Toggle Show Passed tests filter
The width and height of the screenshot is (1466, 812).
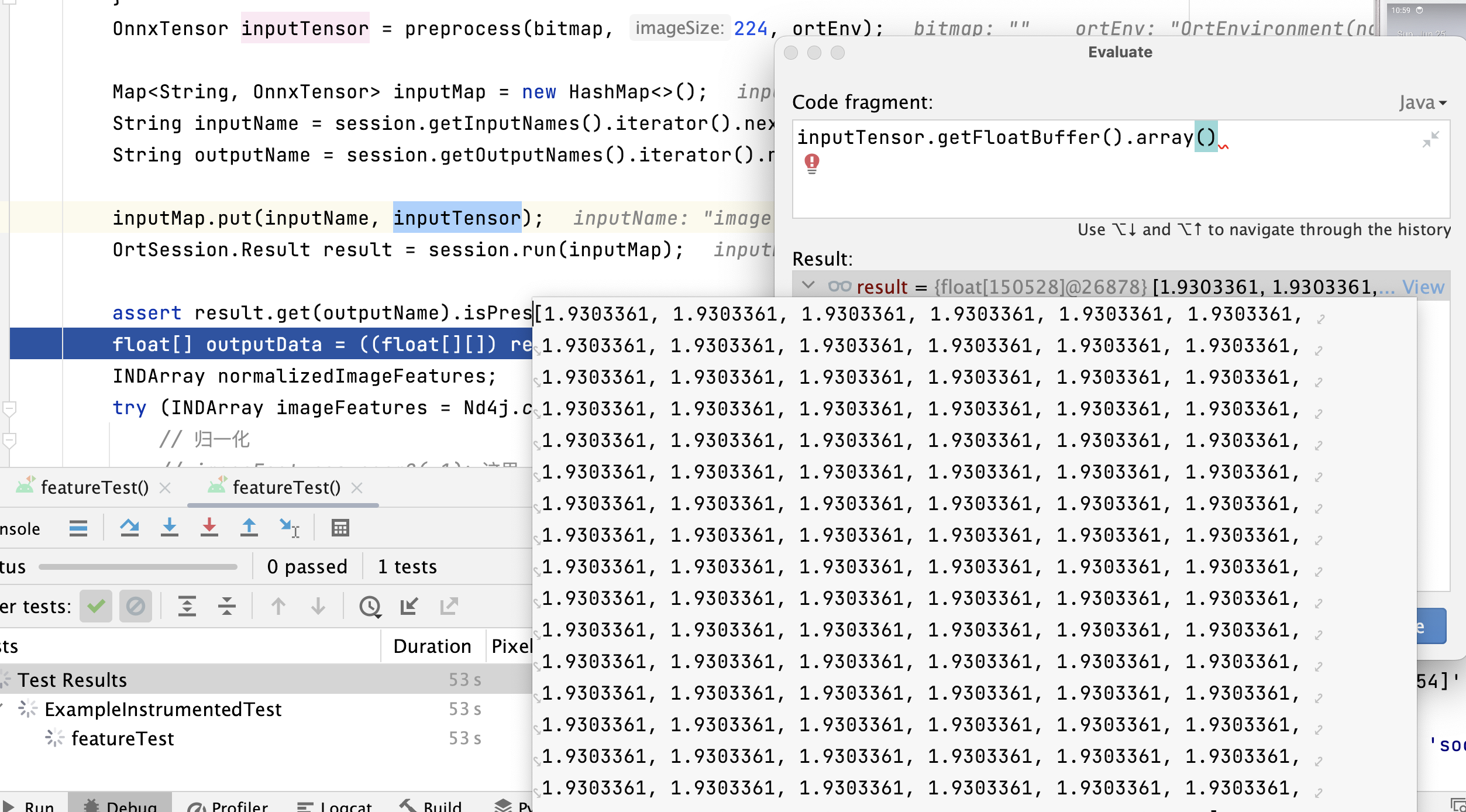(96, 606)
